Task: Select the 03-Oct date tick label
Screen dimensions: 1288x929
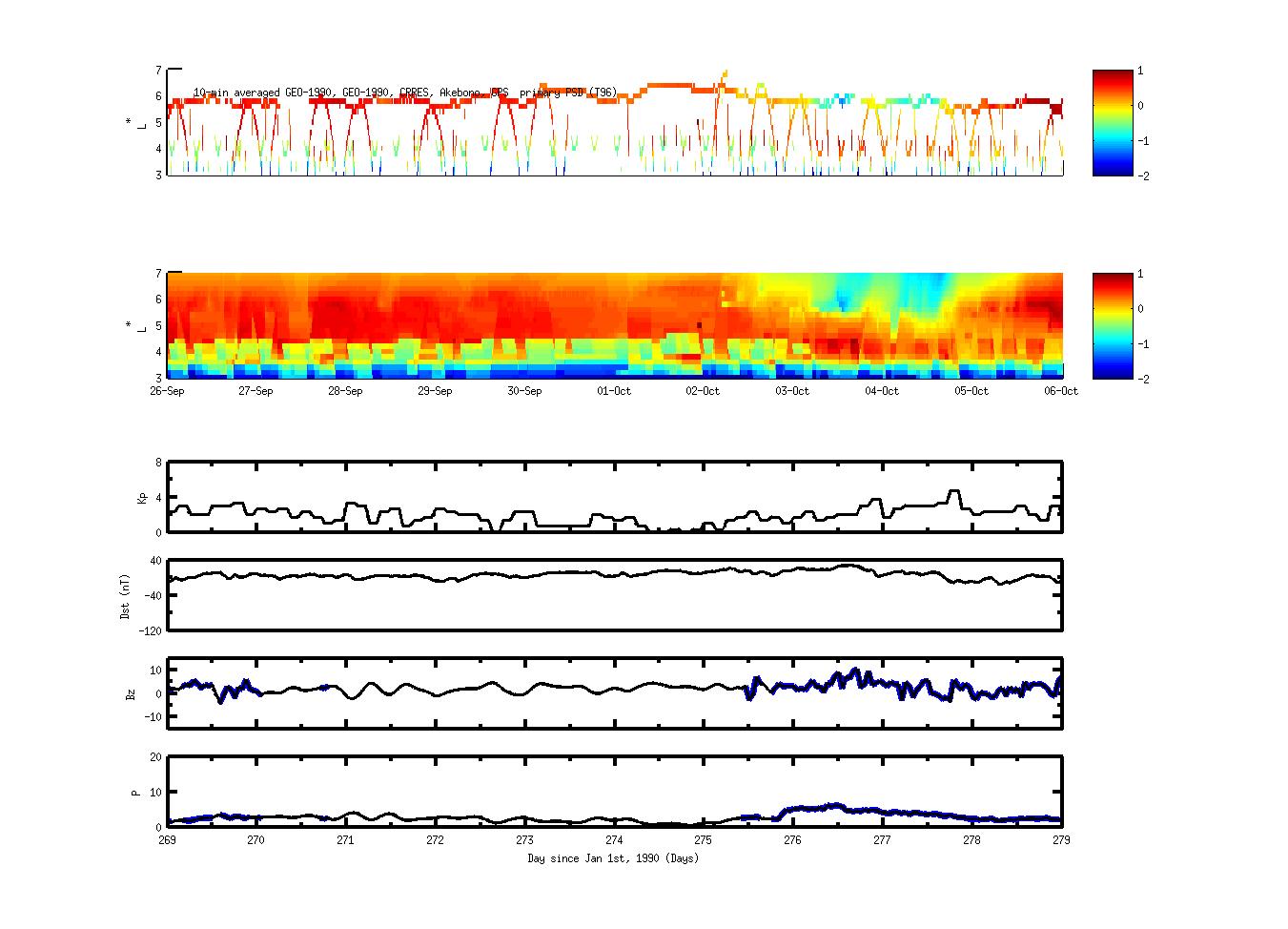Action: [792, 391]
